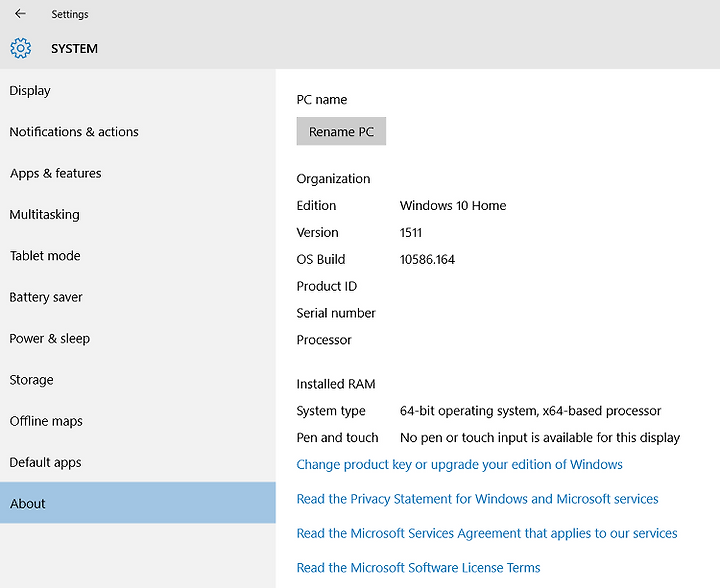Click the SYSTEM header title
The height and width of the screenshot is (588, 720).
tap(74, 49)
